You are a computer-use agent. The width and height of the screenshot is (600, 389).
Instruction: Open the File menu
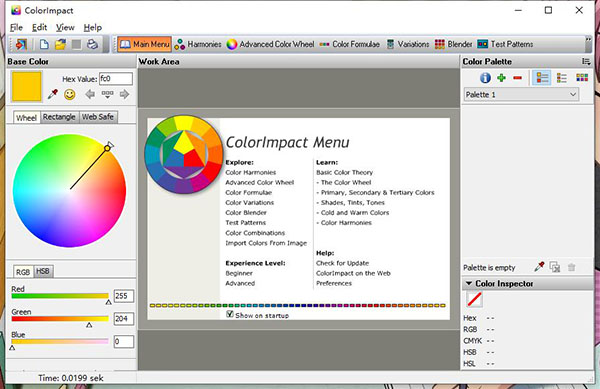click(x=16, y=28)
